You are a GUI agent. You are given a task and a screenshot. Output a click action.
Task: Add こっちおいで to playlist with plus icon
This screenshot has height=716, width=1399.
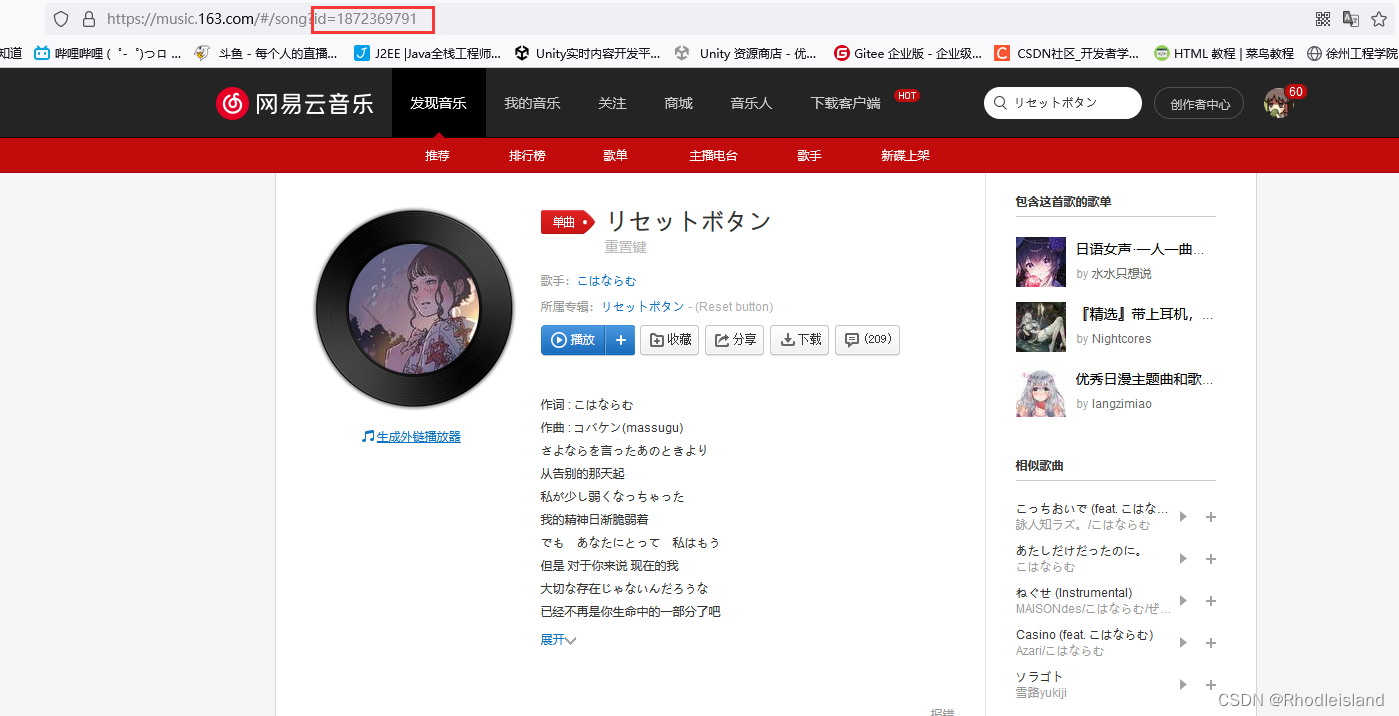point(1210,517)
